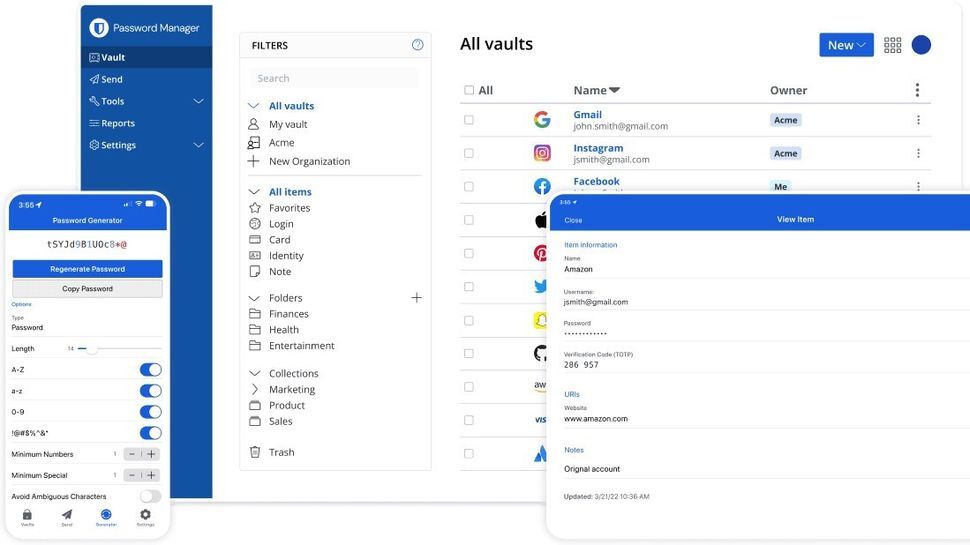Tick the Instagram row checkbox
This screenshot has width=970, height=545.
coord(469,153)
